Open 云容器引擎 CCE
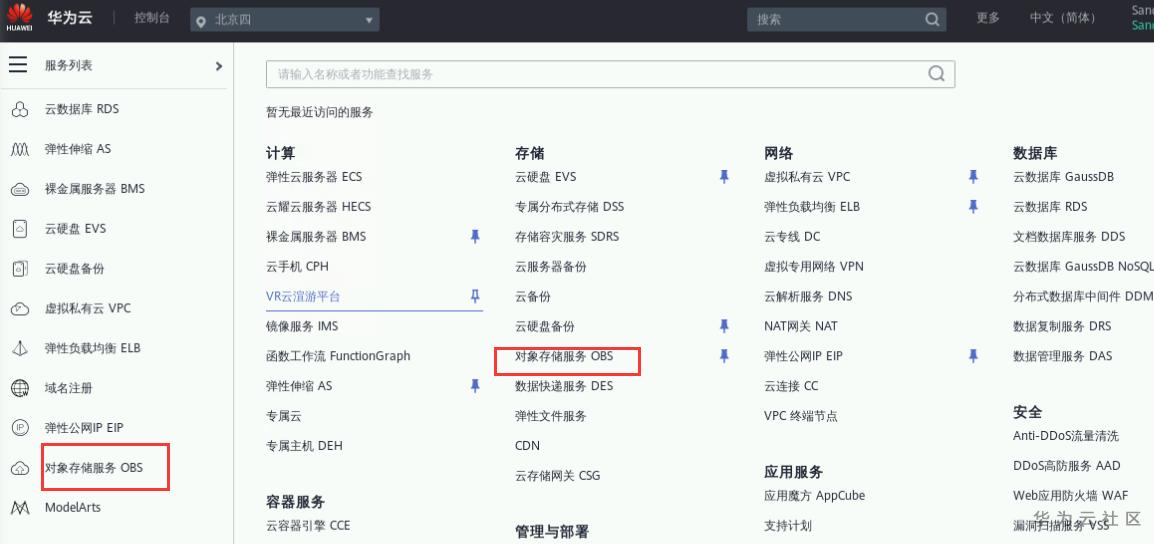The width and height of the screenshot is (1154, 544). pyautogui.click(x=308, y=526)
